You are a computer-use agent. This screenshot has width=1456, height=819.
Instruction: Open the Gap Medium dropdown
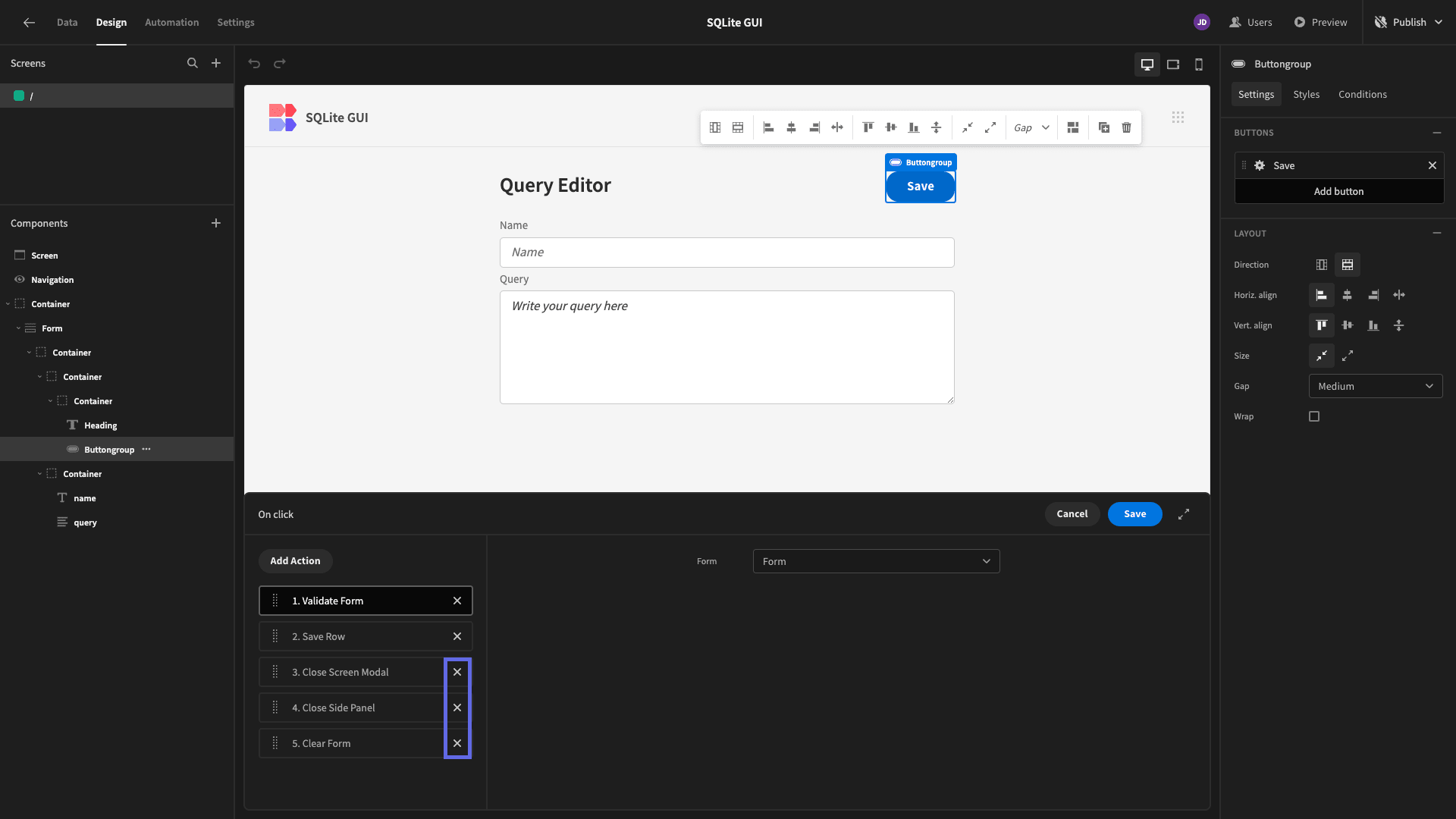click(x=1376, y=386)
